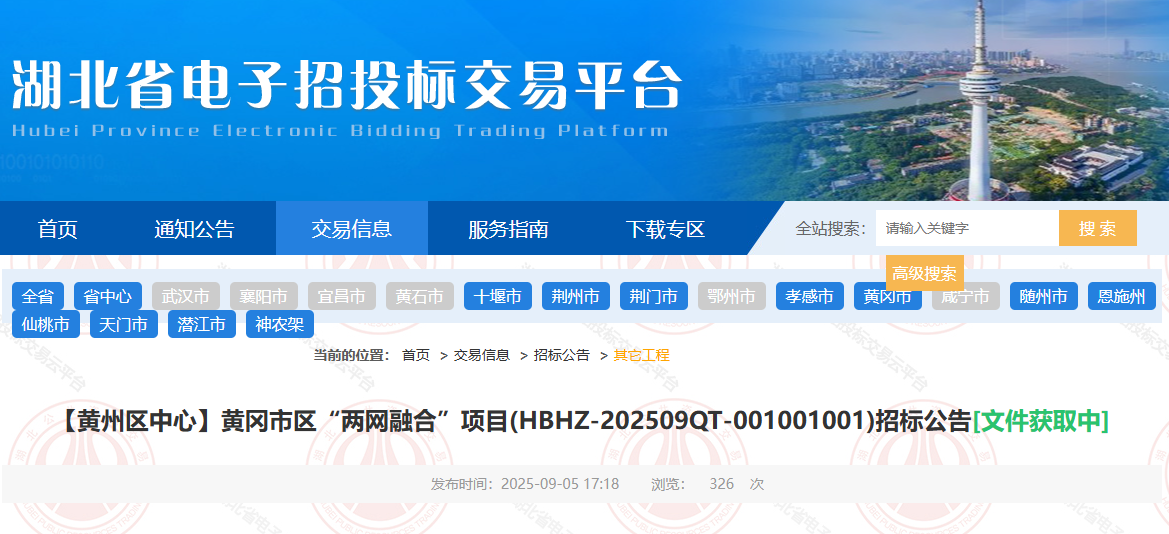The height and width of the screenshot is (534, 1169).
Task: Select the 省中心 region filter
Action: click(108, 297)
